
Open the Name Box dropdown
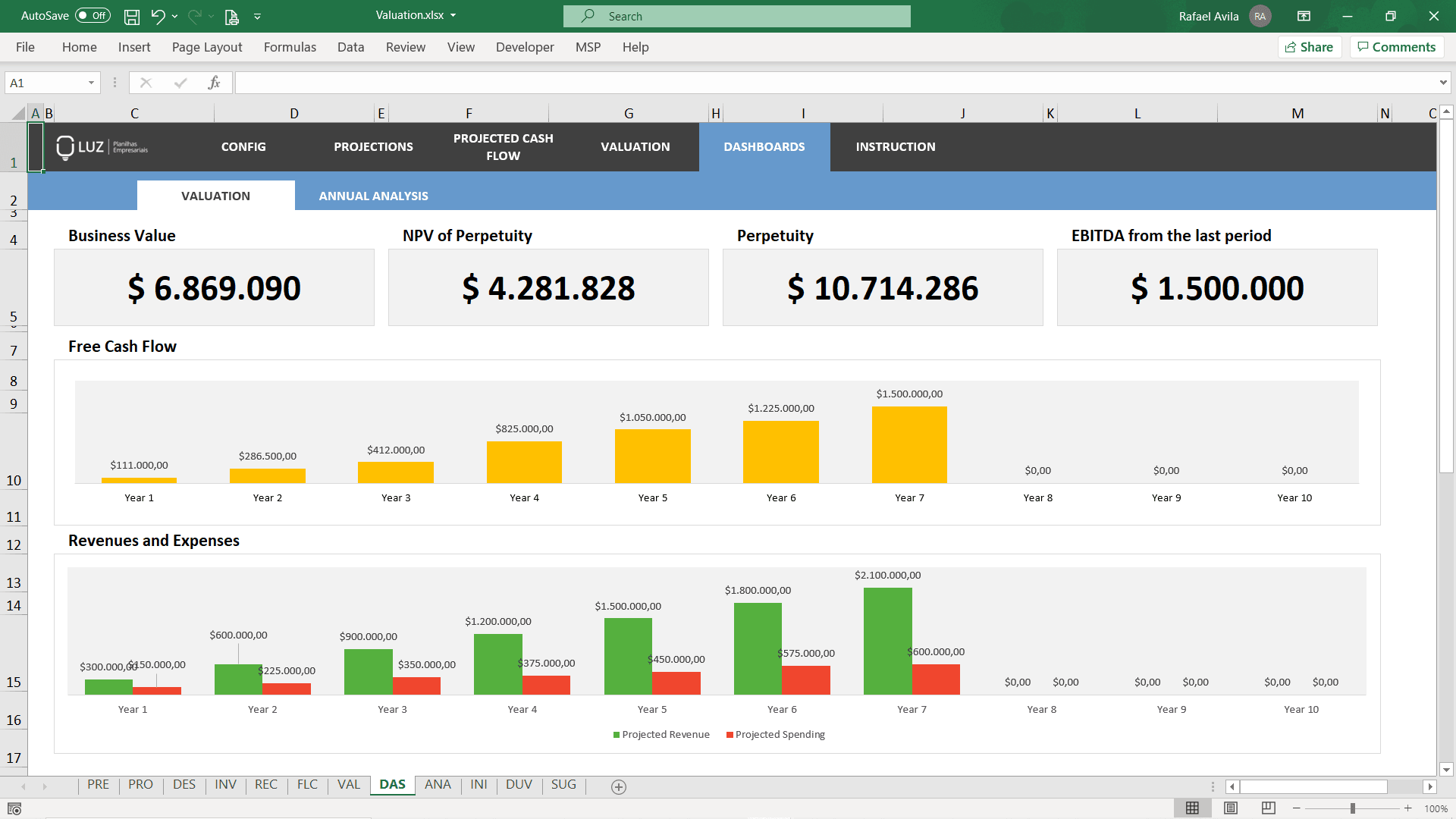pos(89,82)
